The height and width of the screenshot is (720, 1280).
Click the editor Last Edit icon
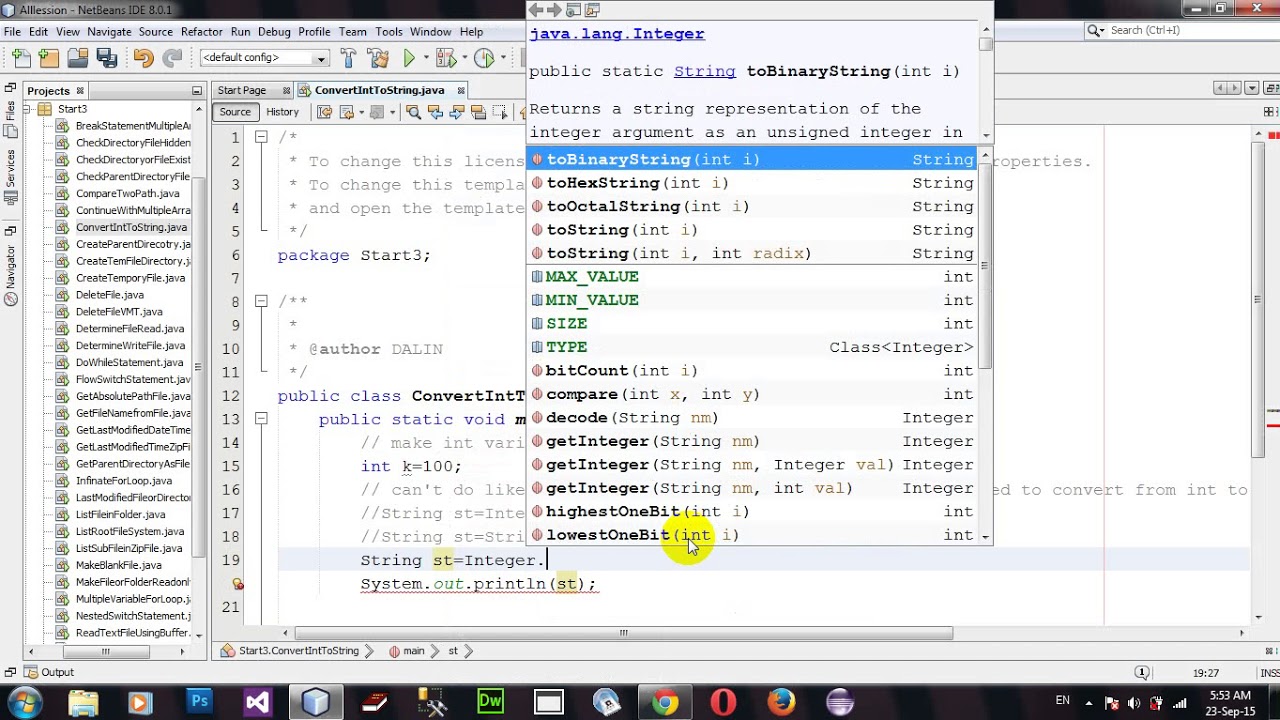[325, 112]
